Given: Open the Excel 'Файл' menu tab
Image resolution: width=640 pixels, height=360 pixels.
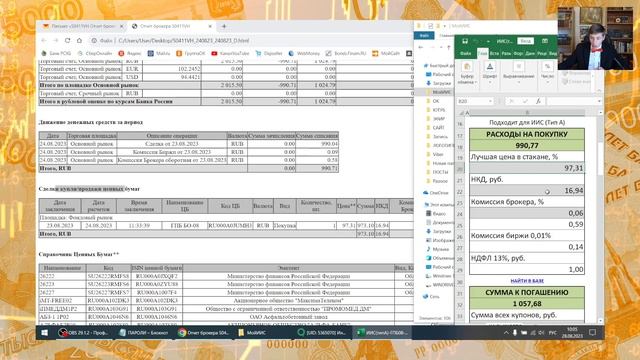Looking at the screenshot, I should (465, 53).
